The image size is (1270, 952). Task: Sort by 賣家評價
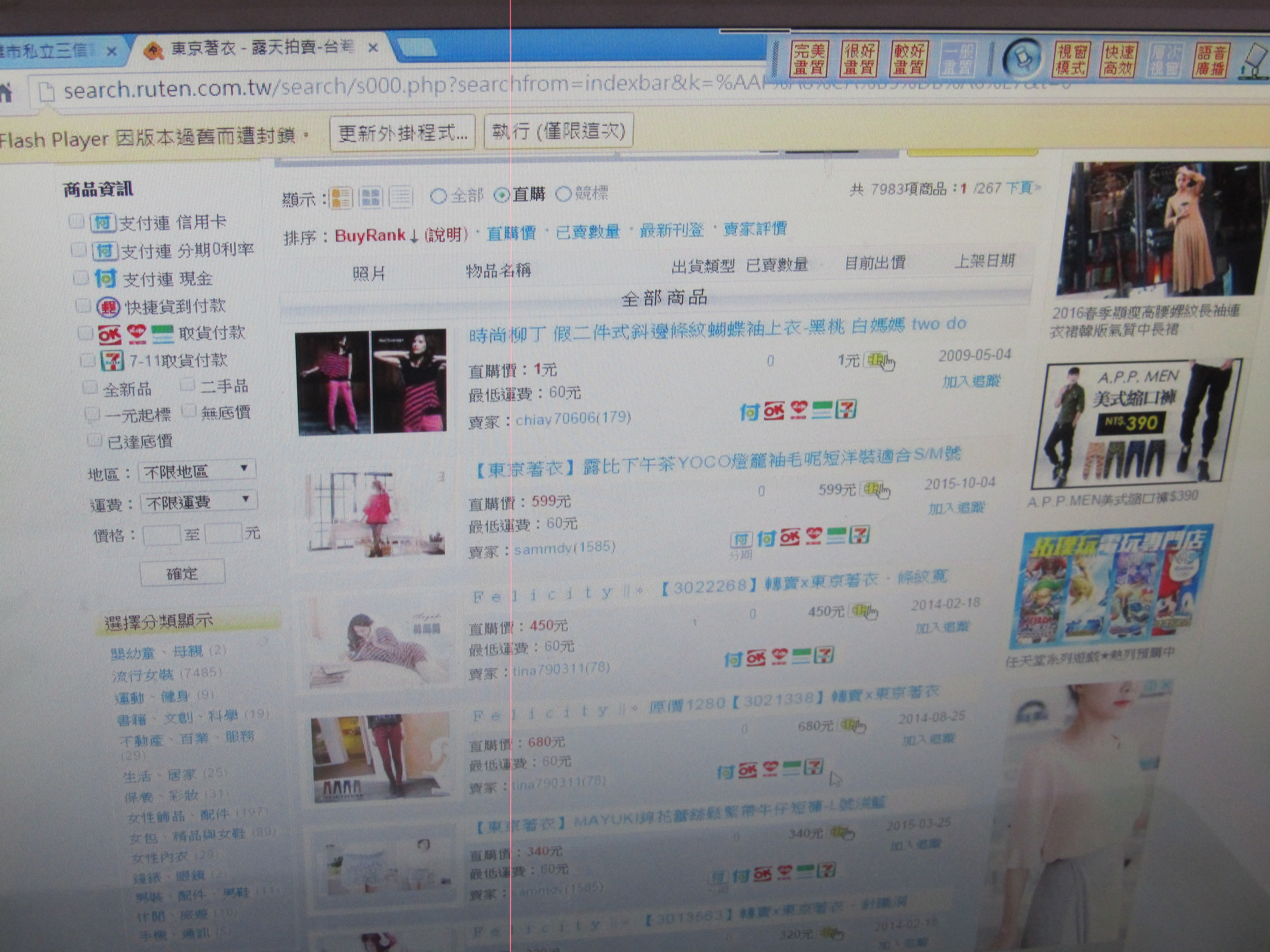[x=754, y=229]
